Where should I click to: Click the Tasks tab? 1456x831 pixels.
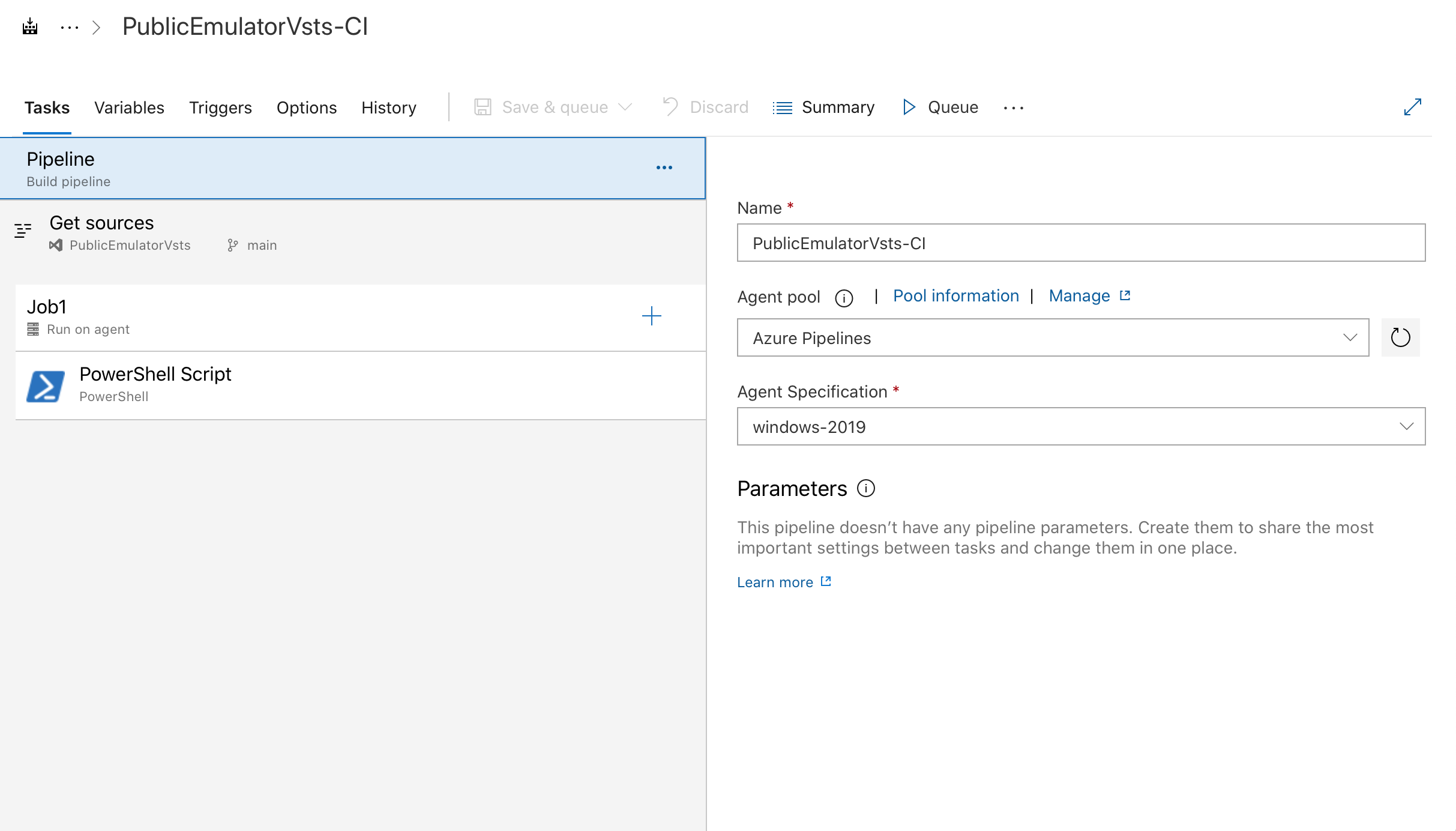coord(46,108)
